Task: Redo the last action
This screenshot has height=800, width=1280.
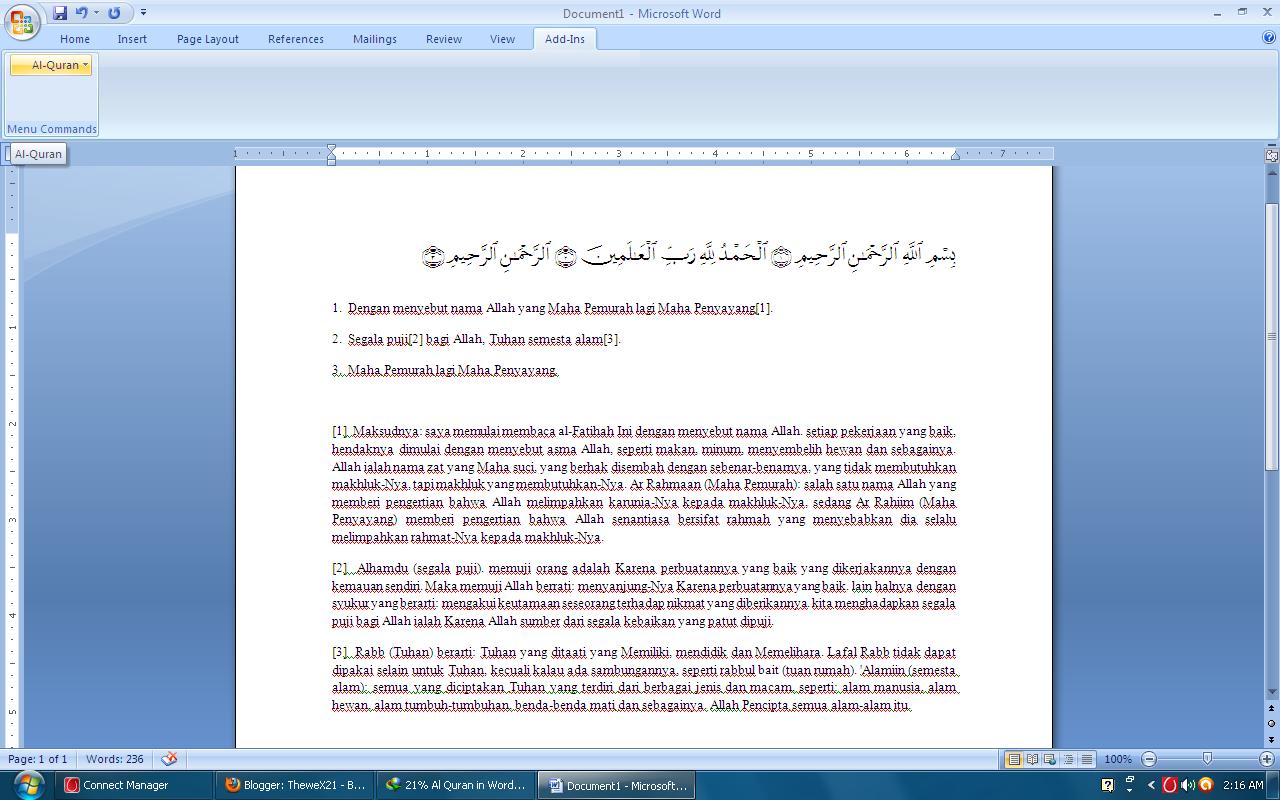Action: tap(114, 13)
